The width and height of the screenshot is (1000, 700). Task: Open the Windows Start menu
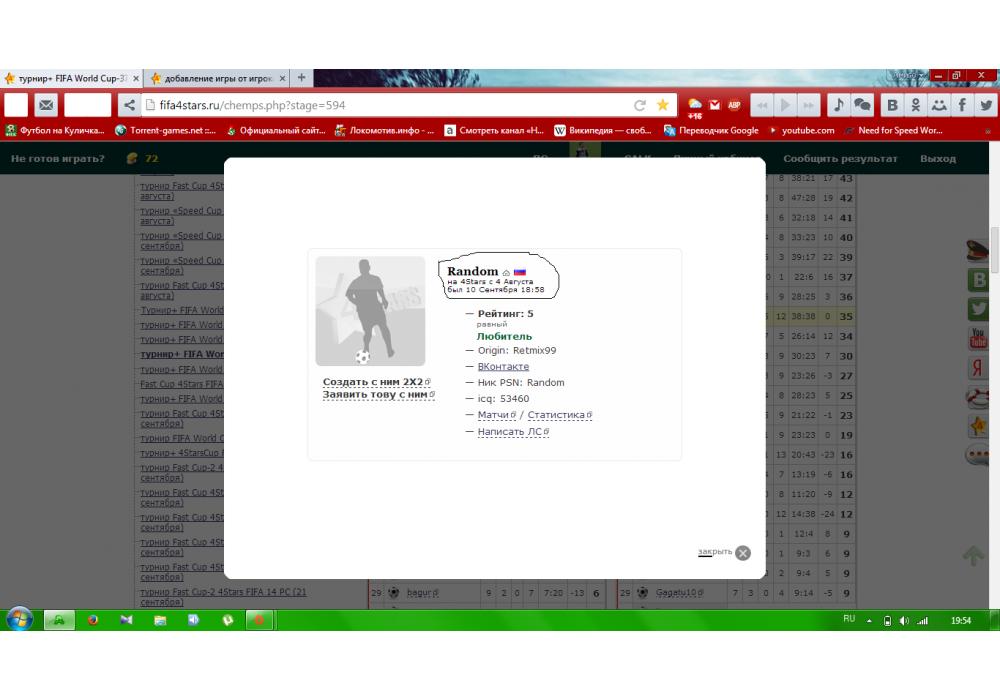(x=19, y=620)
